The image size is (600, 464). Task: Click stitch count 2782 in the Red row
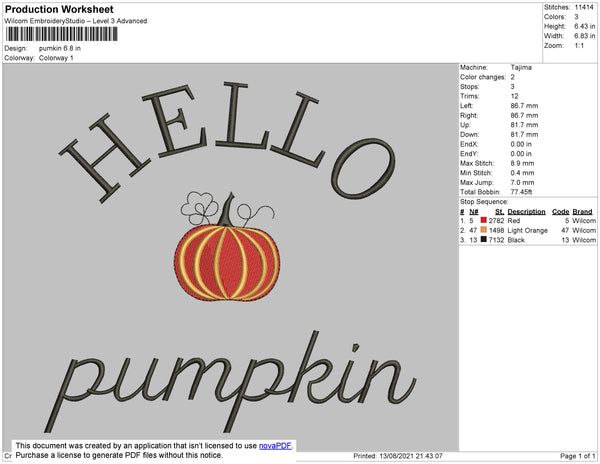[496, 221]
